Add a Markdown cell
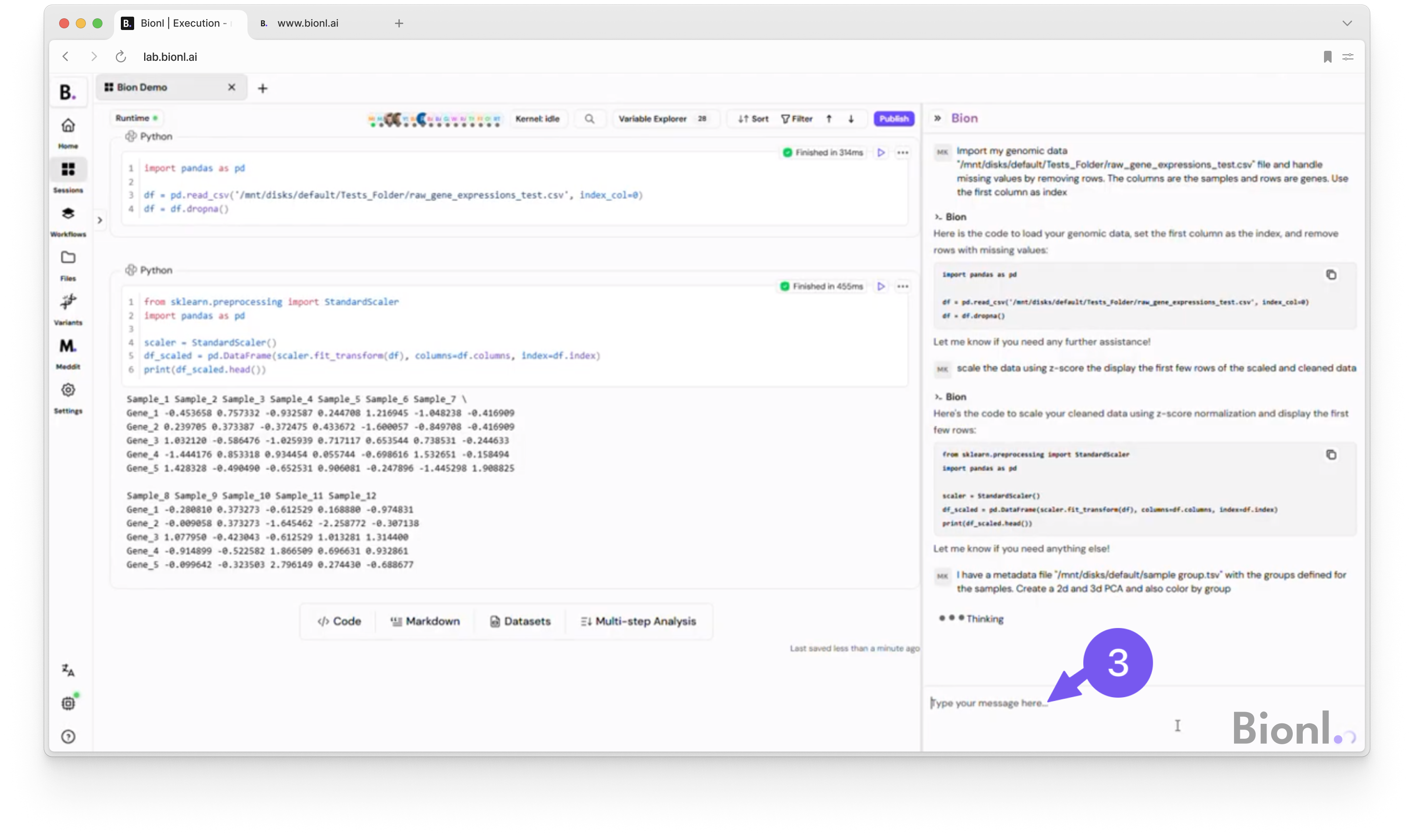This screenshot has height=840, width=1414. click(425, 621)
